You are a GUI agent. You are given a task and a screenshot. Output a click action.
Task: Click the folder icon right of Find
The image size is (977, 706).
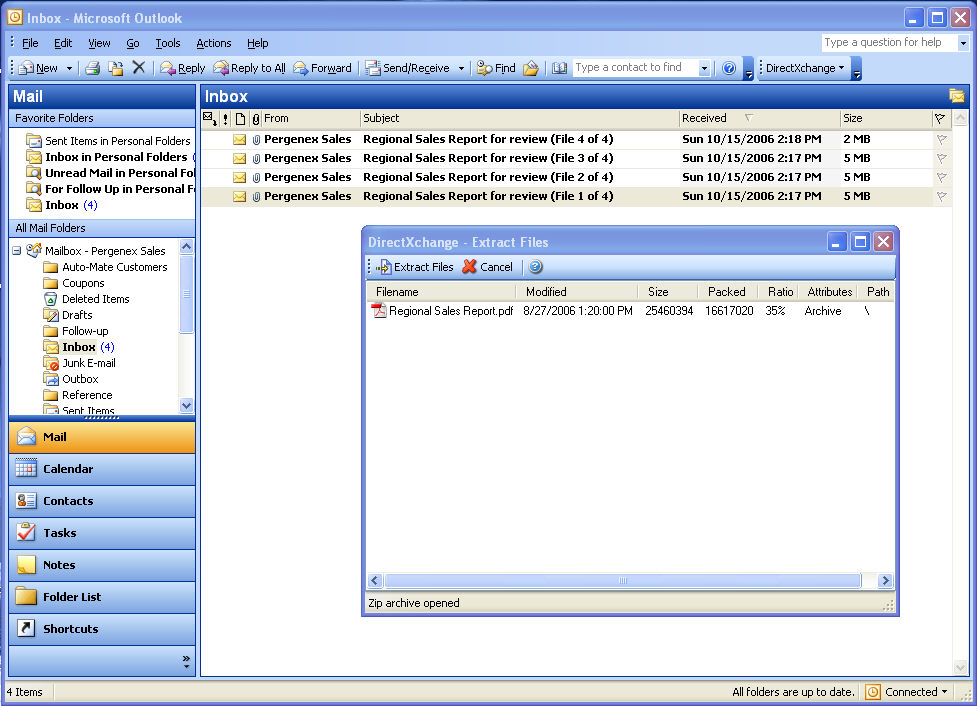531,68
